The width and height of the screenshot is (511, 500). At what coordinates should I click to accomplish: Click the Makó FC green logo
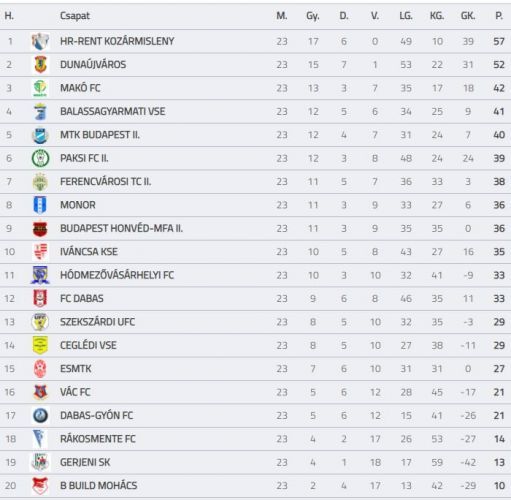tap(40, 88)
